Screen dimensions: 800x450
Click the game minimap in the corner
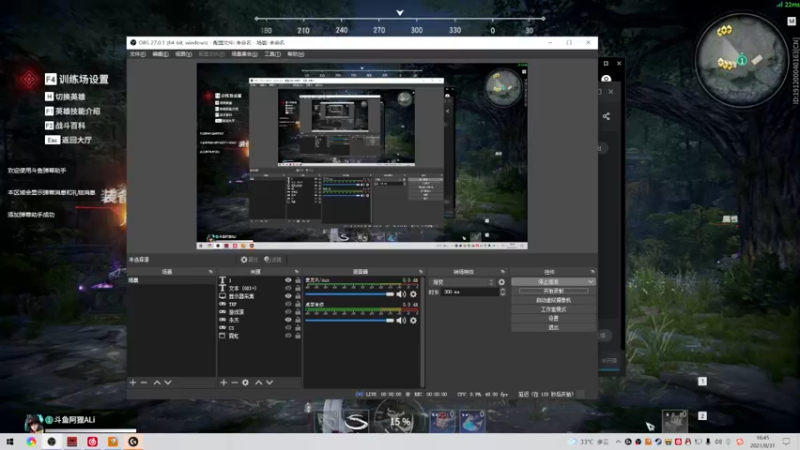click(x=741, y=60)
